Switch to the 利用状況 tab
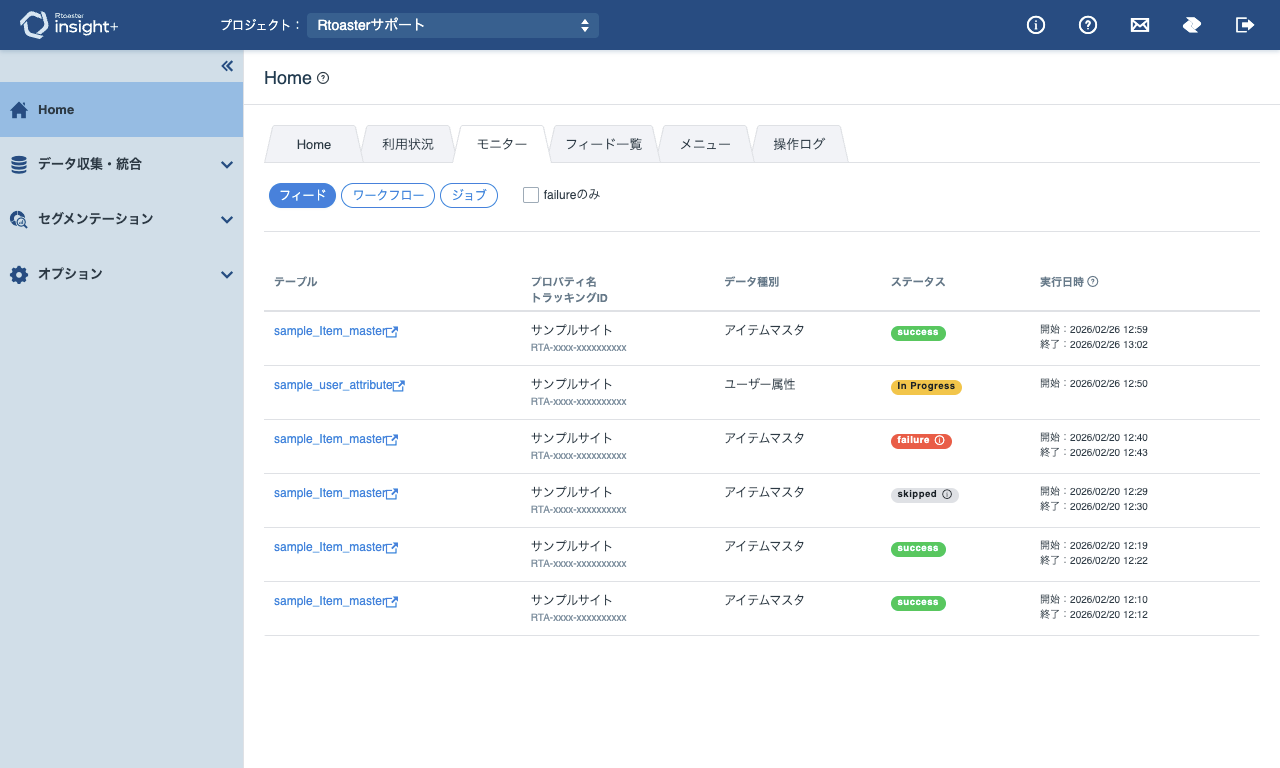The width and height of the screenshot is (1280, 768). pos(408,144)
